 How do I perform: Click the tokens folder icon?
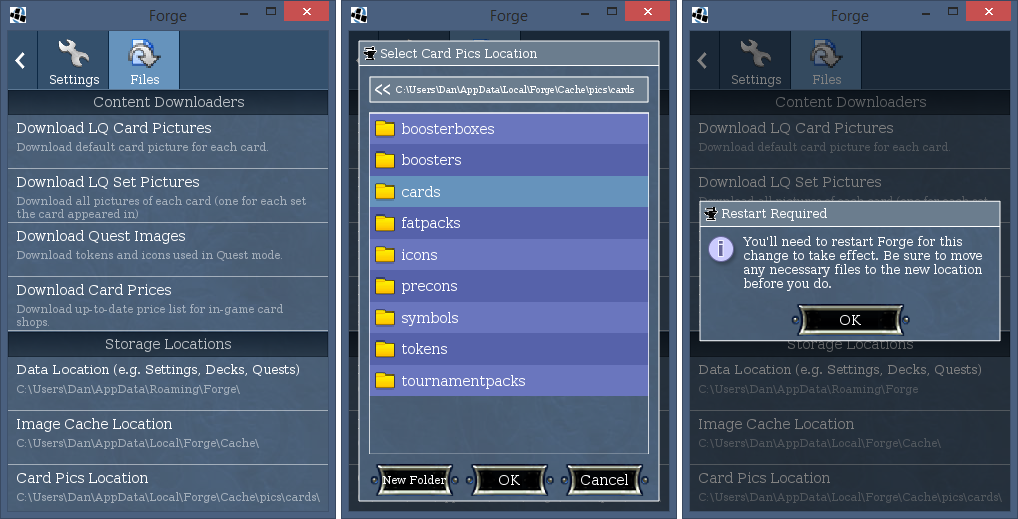click(385, 349)
